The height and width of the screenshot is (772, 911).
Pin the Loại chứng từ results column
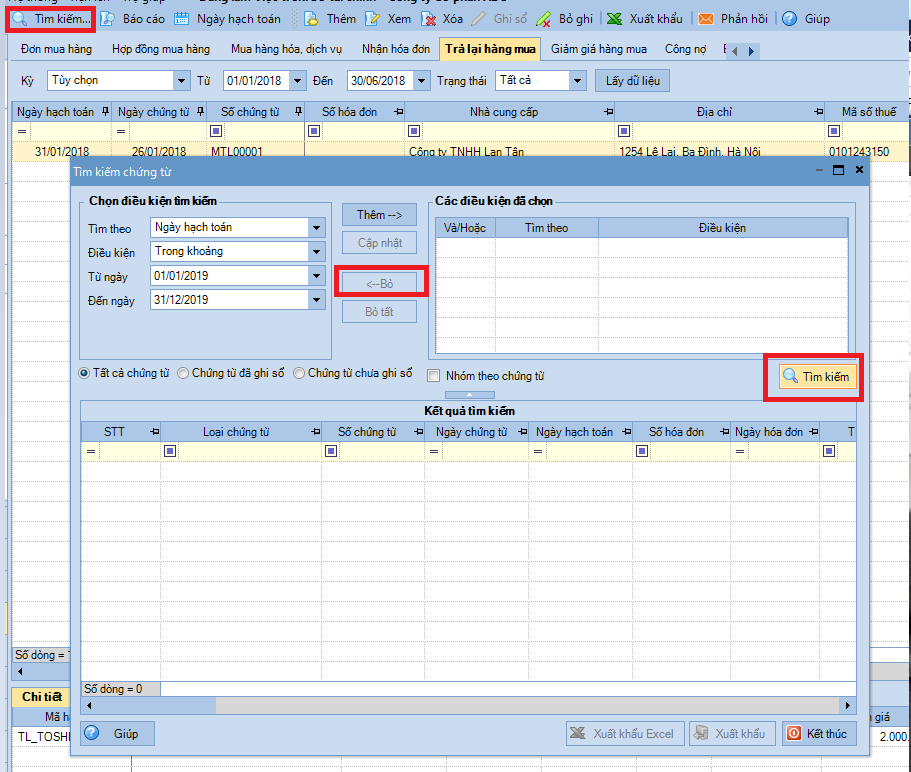click(x=315, y=432)
